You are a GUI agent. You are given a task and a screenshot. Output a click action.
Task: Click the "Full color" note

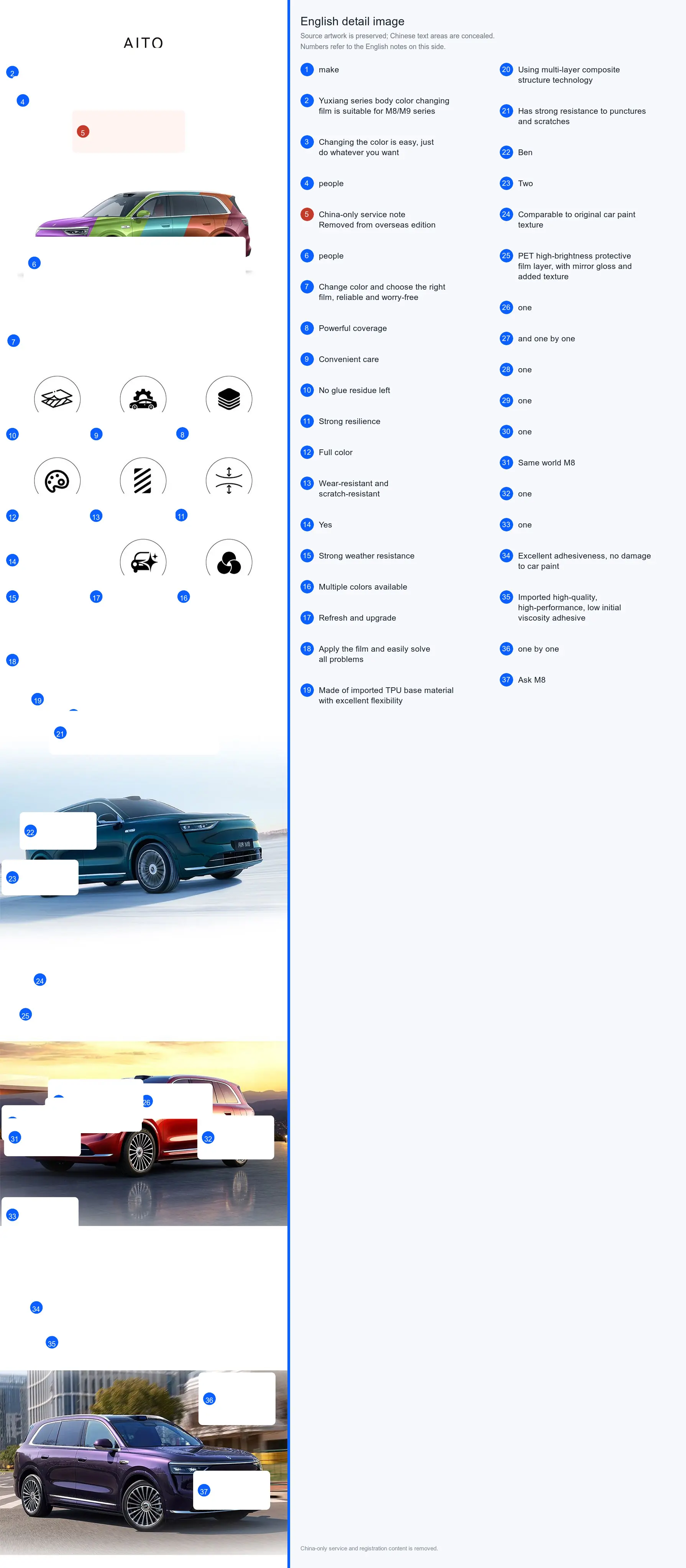[335, 452]
